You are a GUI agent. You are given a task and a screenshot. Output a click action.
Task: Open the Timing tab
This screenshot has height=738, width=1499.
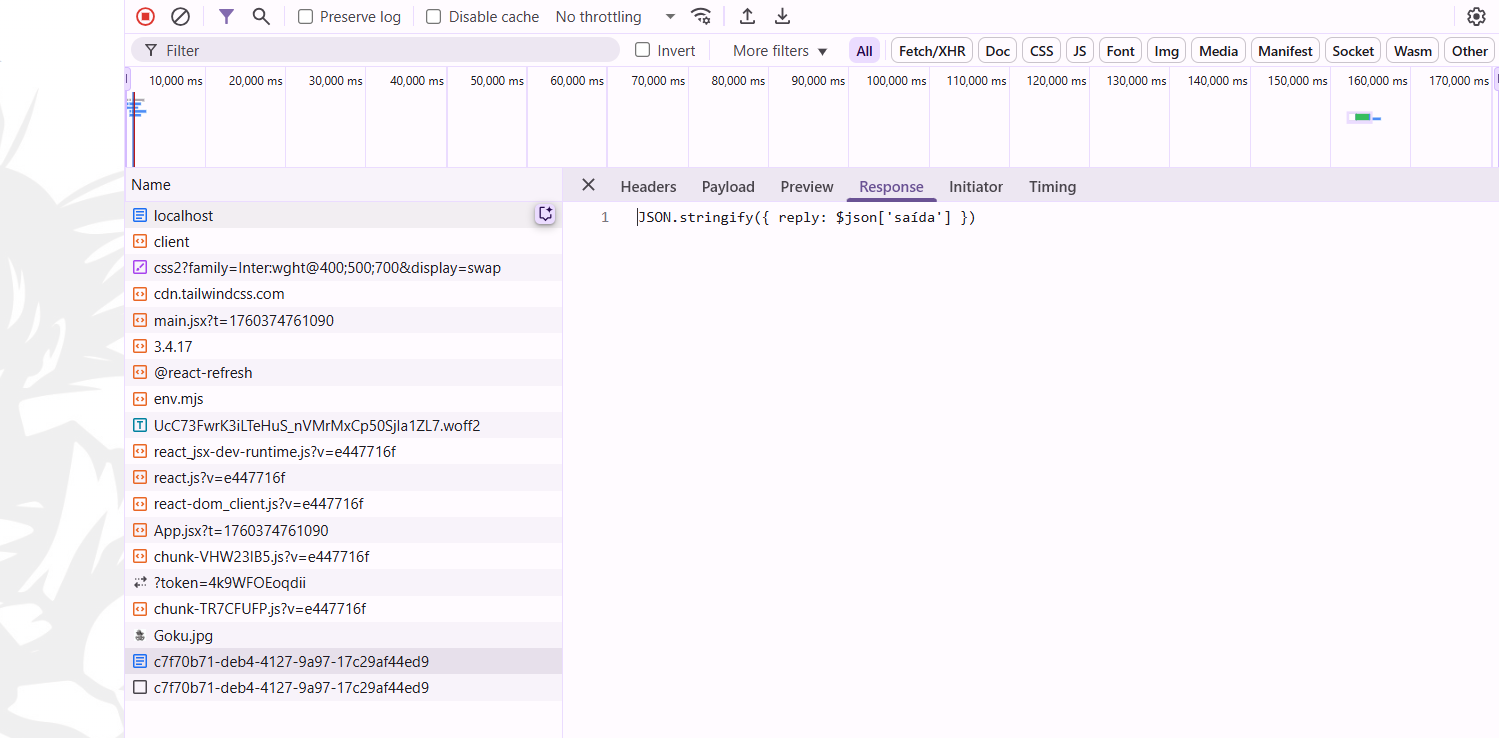(x=1052, y=187)
